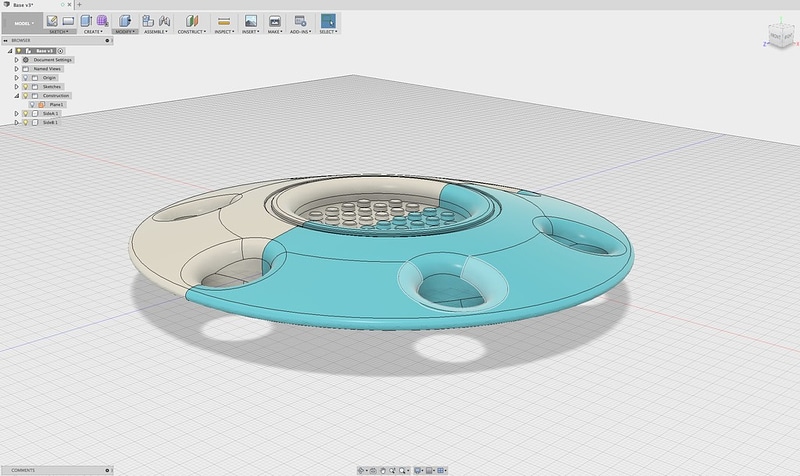Open the INSERT menu

[251, 32]
